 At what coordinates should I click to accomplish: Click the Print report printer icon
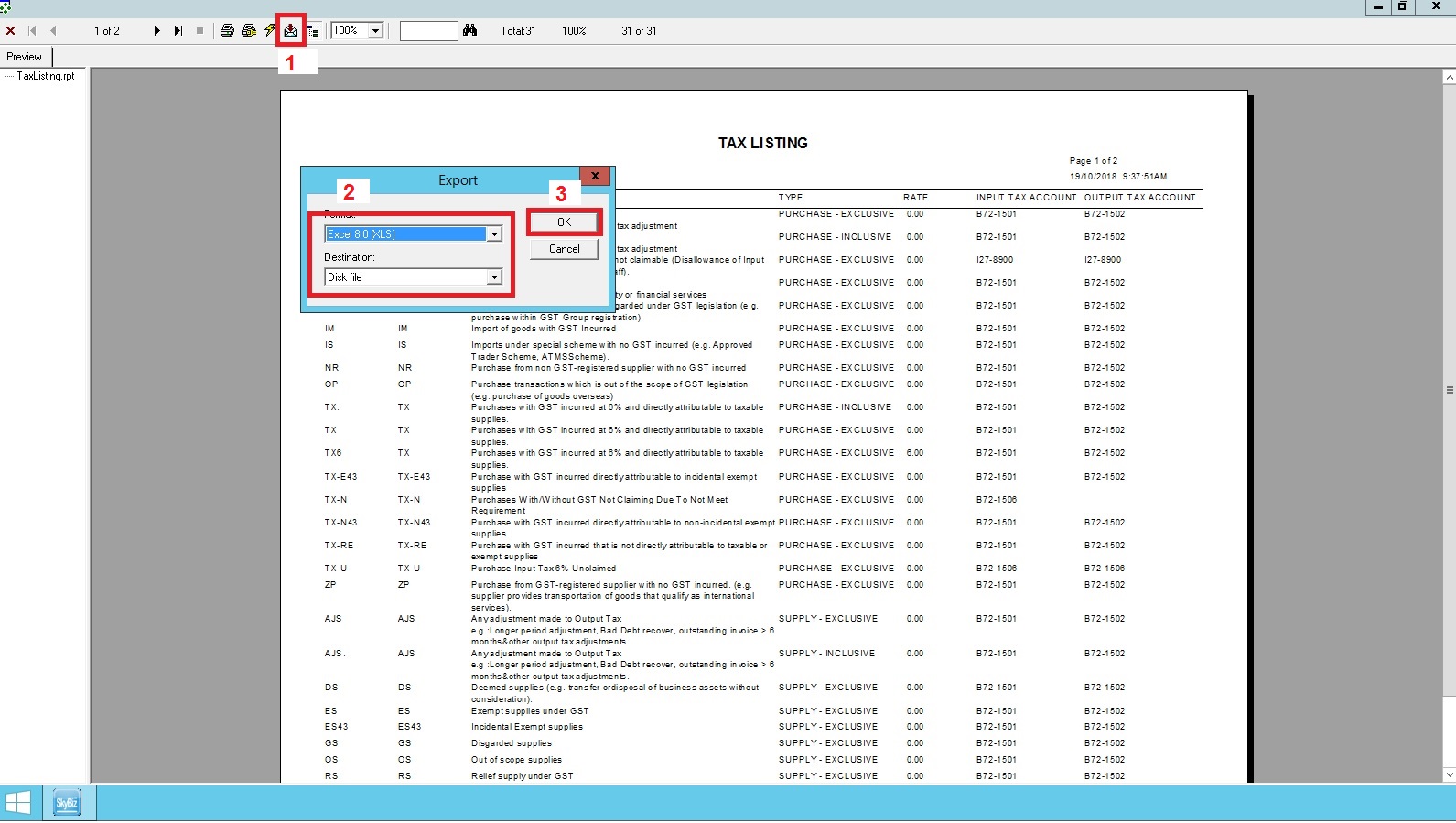tap(227, 31)
